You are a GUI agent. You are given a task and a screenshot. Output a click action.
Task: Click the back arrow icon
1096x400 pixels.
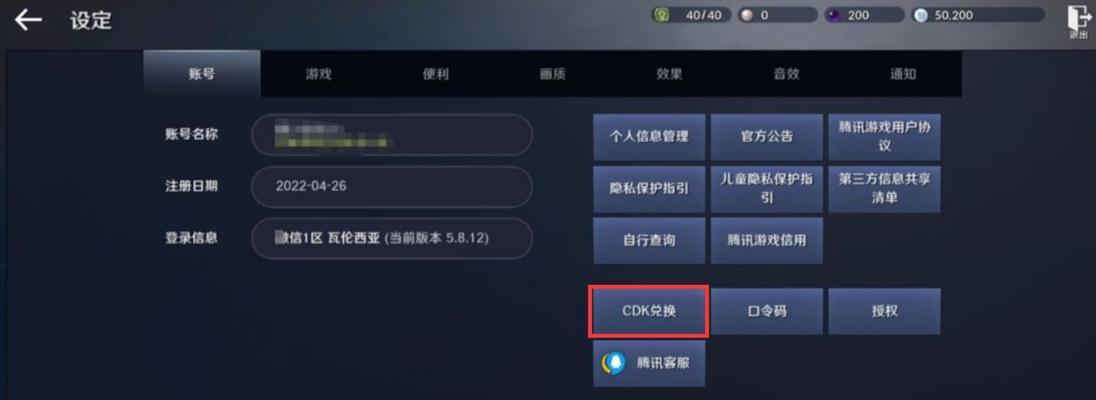click(28, 20)
